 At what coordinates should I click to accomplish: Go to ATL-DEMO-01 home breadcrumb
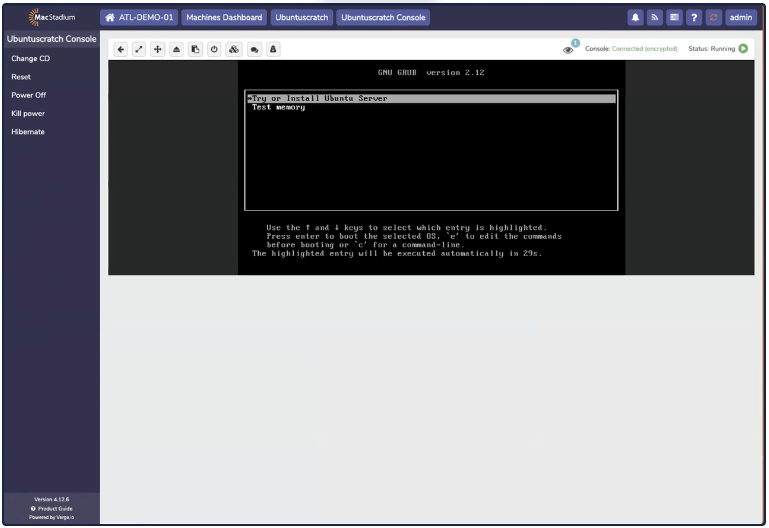140,17
